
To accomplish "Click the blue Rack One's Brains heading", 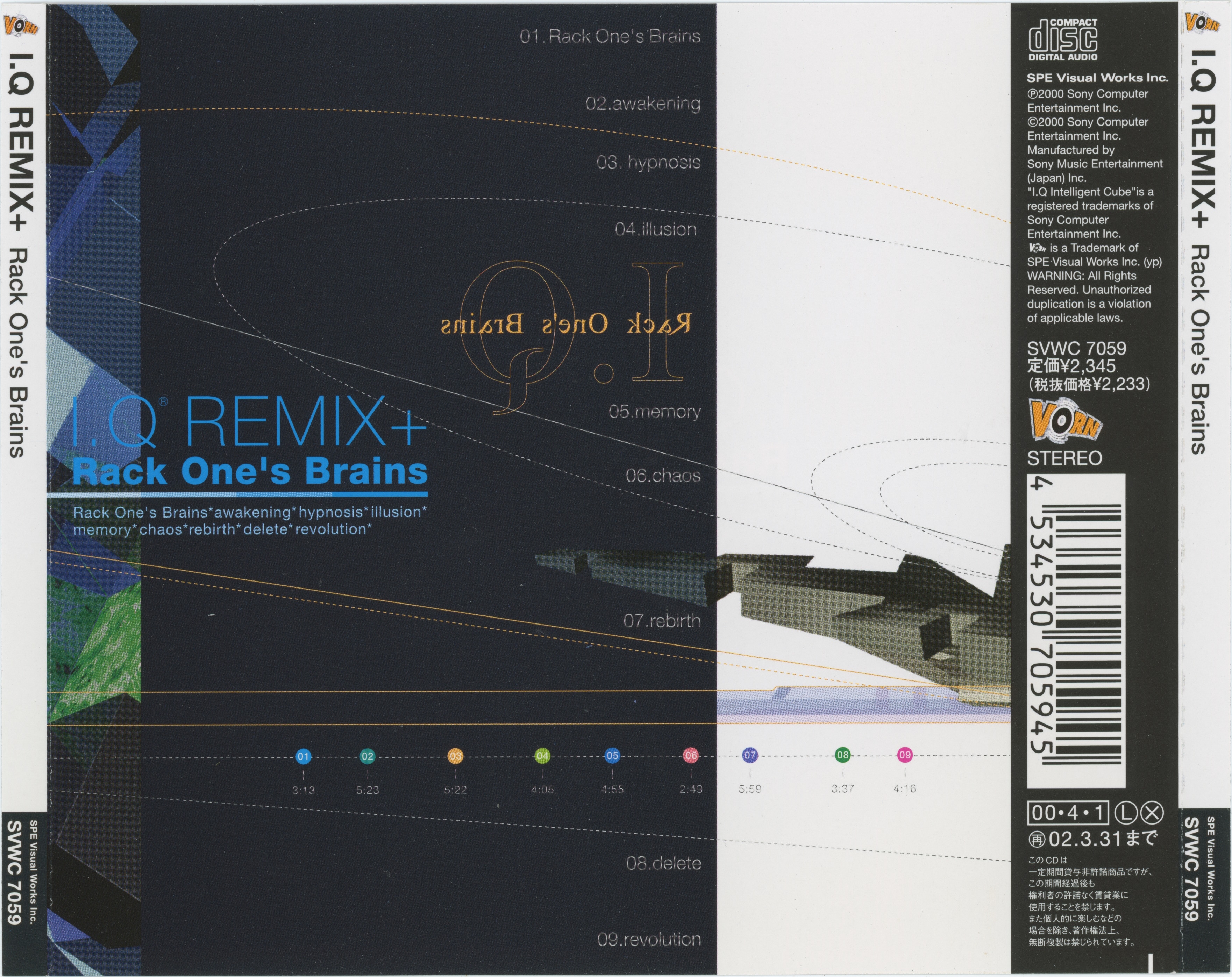I will coord(250,471).
